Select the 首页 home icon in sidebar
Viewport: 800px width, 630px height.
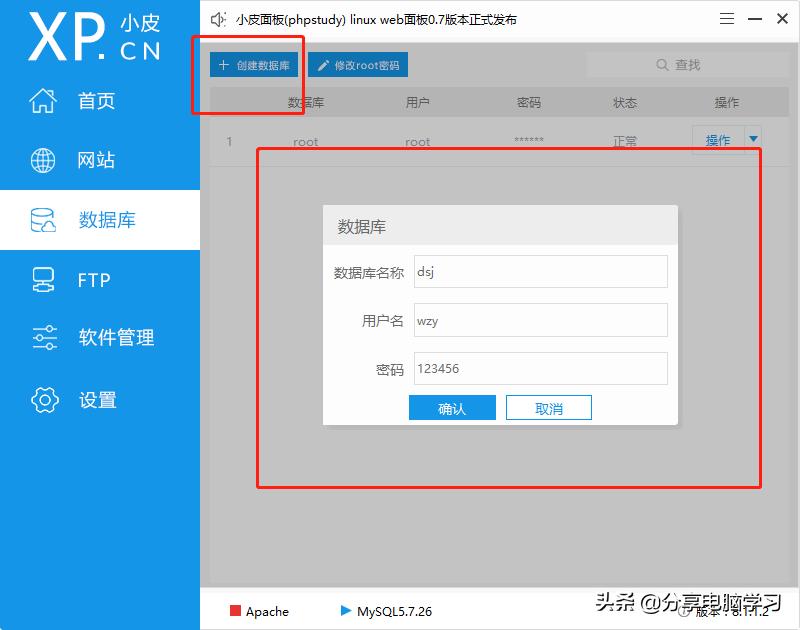44,100
